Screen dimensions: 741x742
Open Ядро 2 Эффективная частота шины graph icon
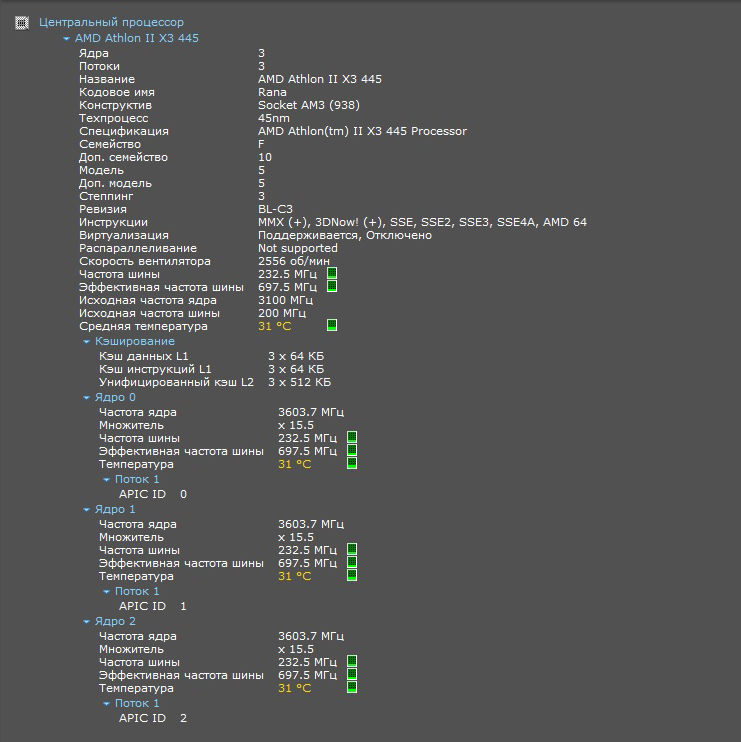(352, 674)
